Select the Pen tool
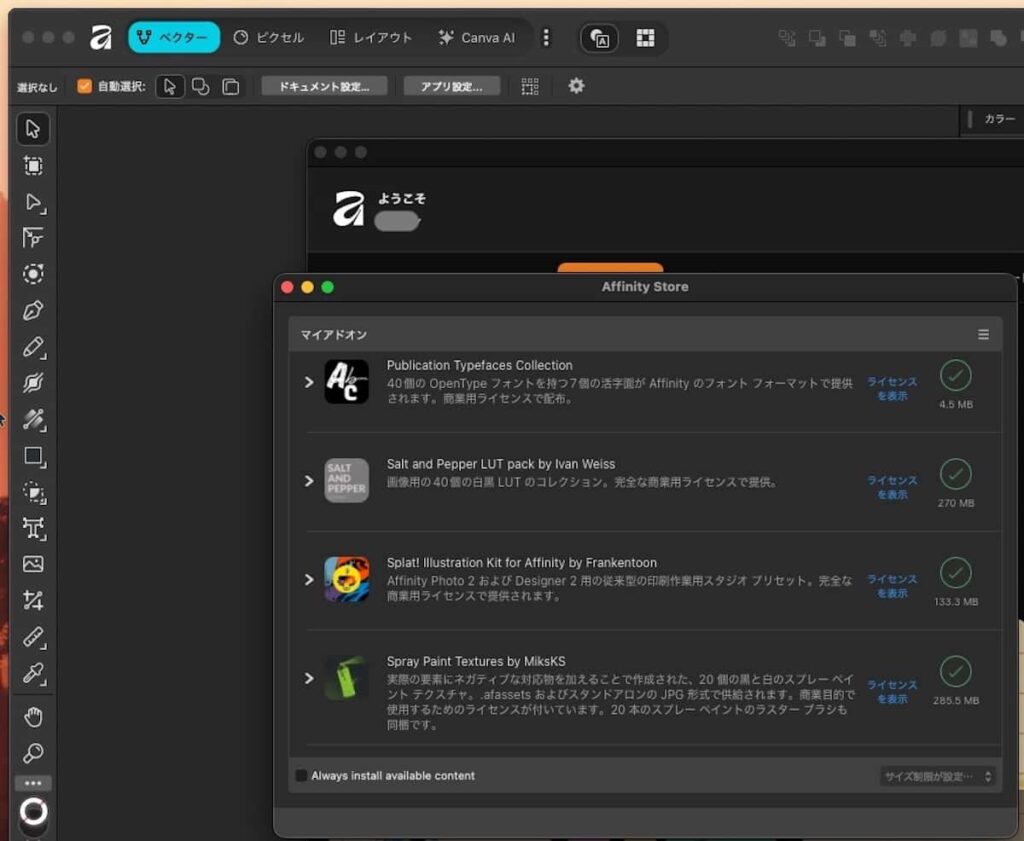This screenshot has height=841, width=1024. click(32, 311)
